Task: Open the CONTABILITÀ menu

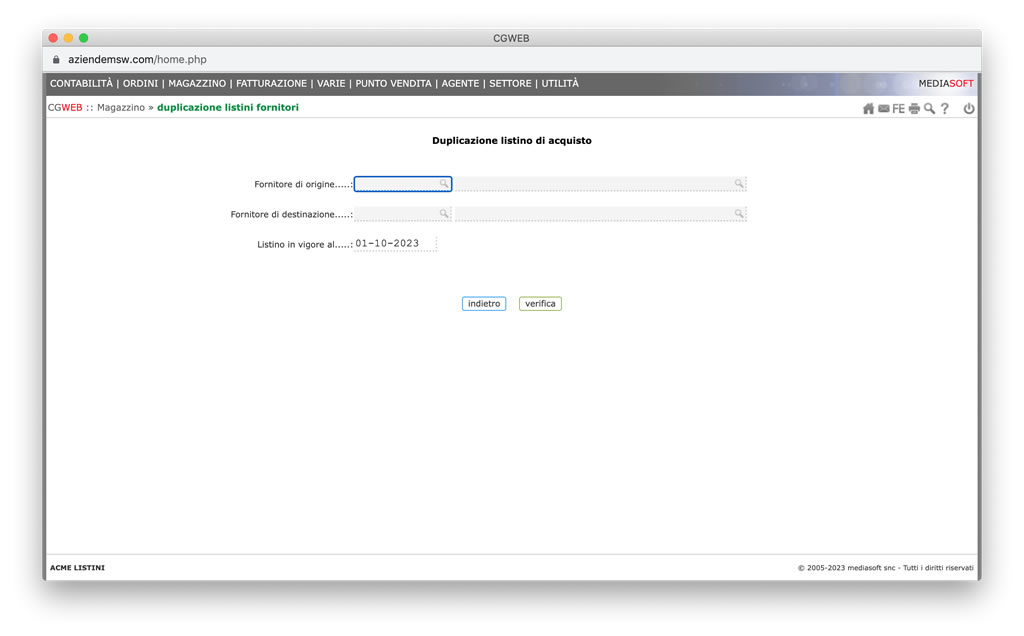Action: (81, 84)
